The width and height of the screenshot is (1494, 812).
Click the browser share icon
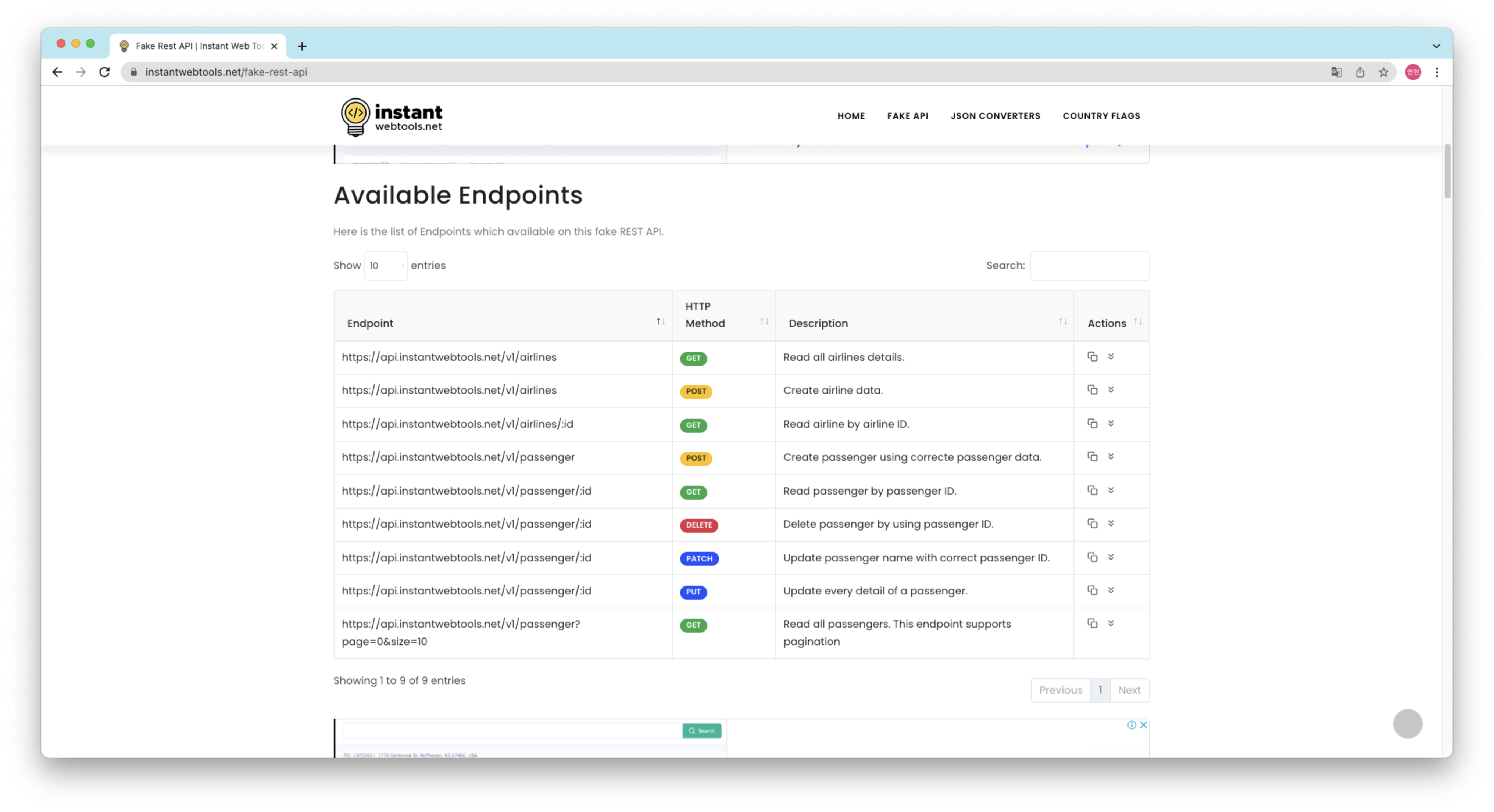pyautogui.click(x=1359, y=72)
